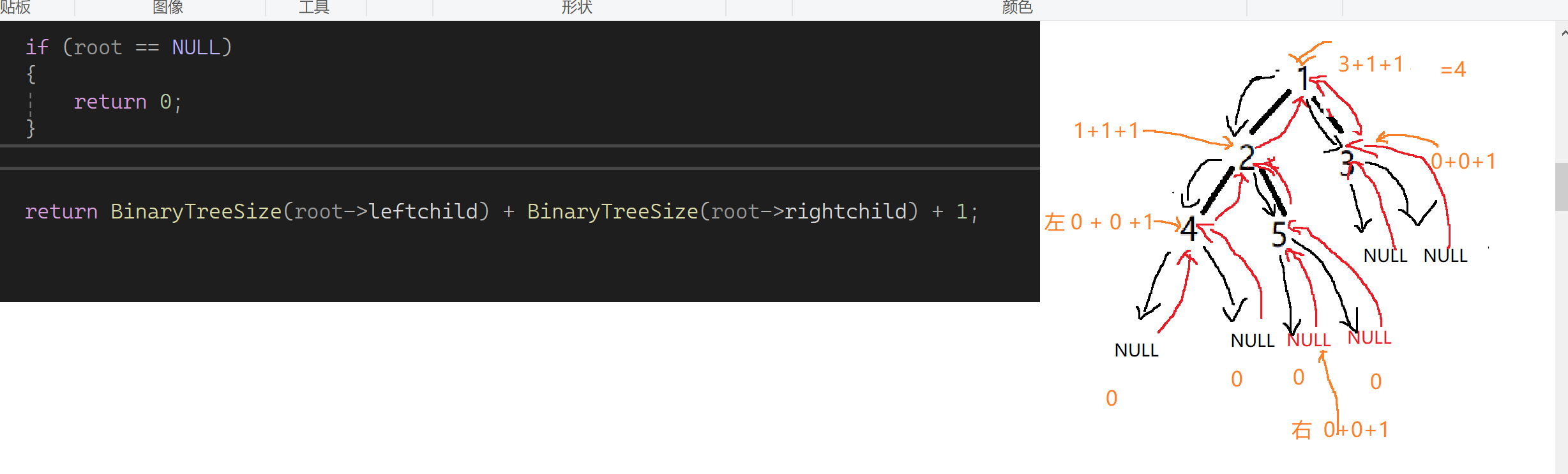Viewport: 1568px width, 474px height.
Task: Click the "1+1+1" annotation beside node 2
Action: (1106, 131)
